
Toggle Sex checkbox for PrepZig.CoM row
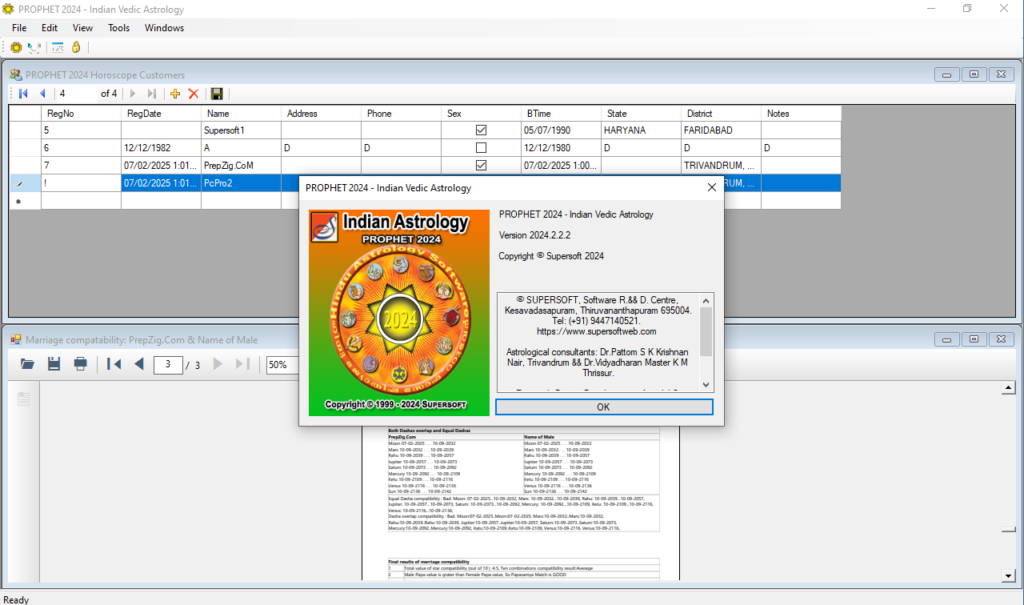[481, 165]
